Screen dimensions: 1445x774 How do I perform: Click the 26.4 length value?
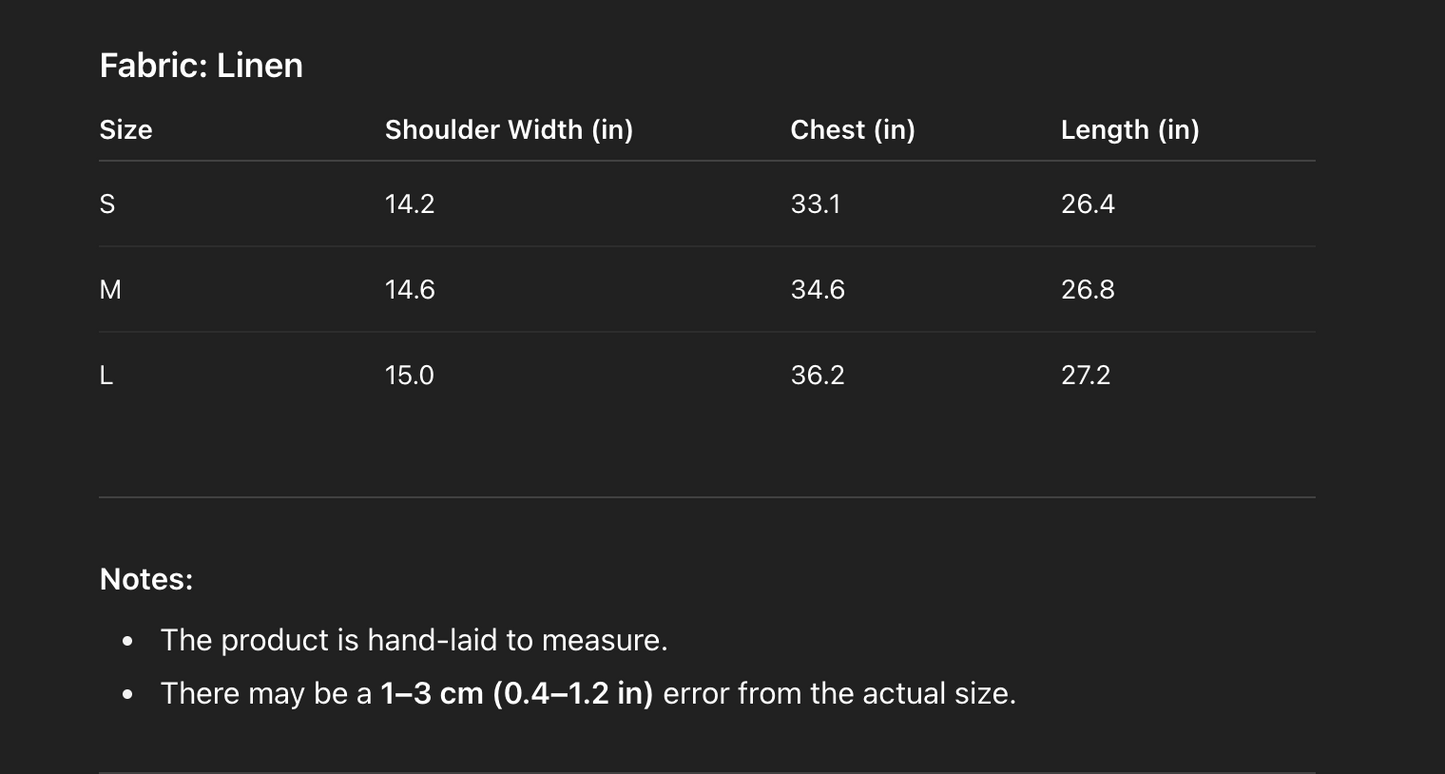click(x=1087, y=204)
